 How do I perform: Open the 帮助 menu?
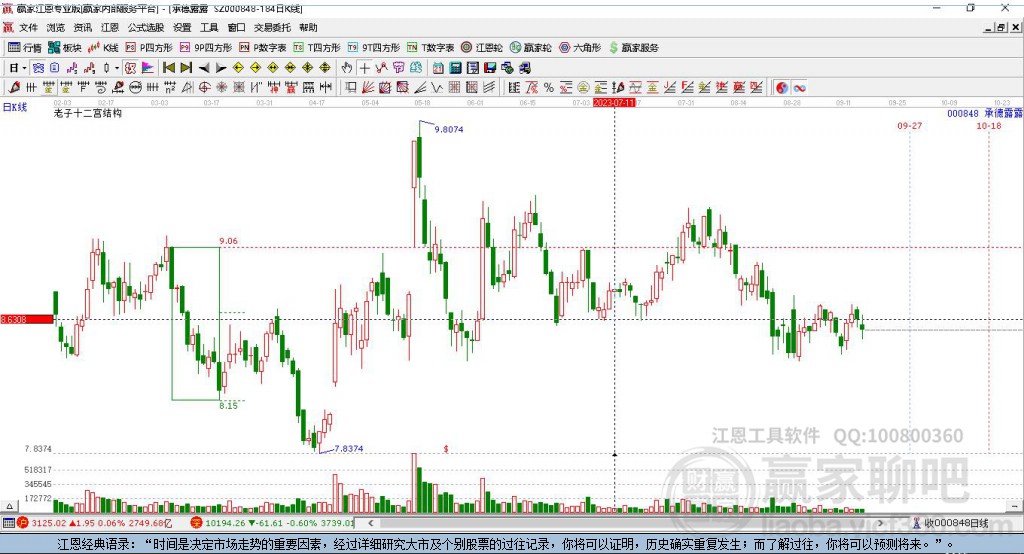[308, 27]
